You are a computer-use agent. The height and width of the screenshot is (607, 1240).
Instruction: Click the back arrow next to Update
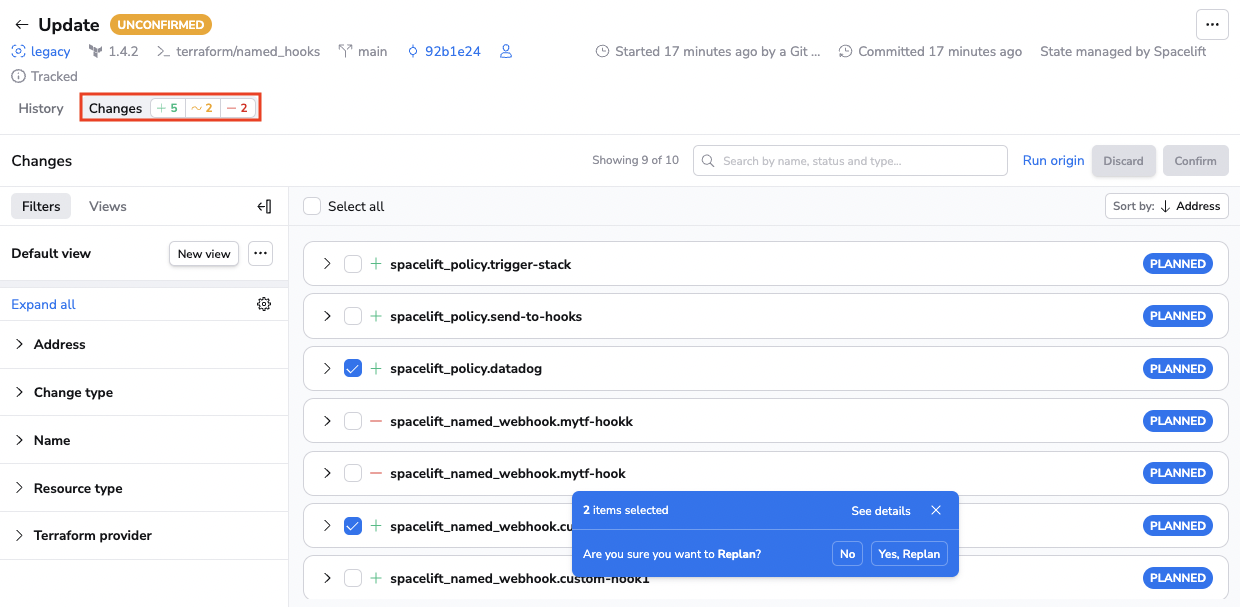pos(21,25)
